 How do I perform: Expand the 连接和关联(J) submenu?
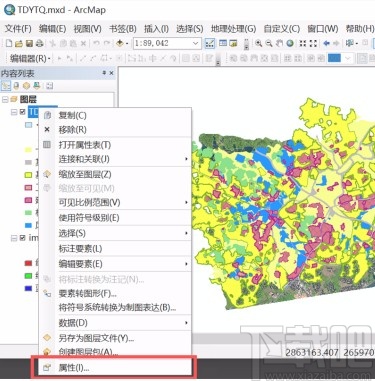(186, 159)
